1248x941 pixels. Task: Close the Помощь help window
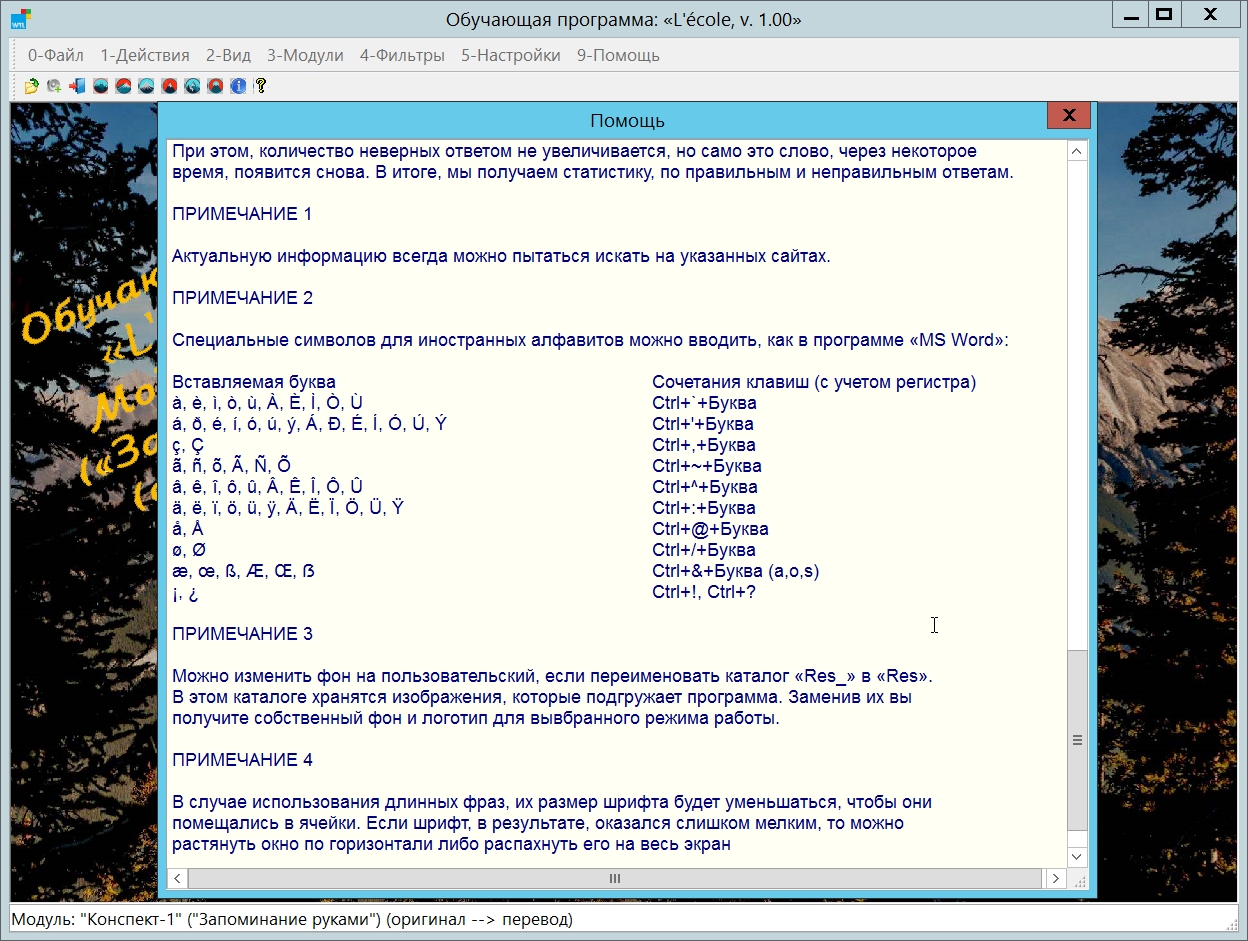(1068, 116)
